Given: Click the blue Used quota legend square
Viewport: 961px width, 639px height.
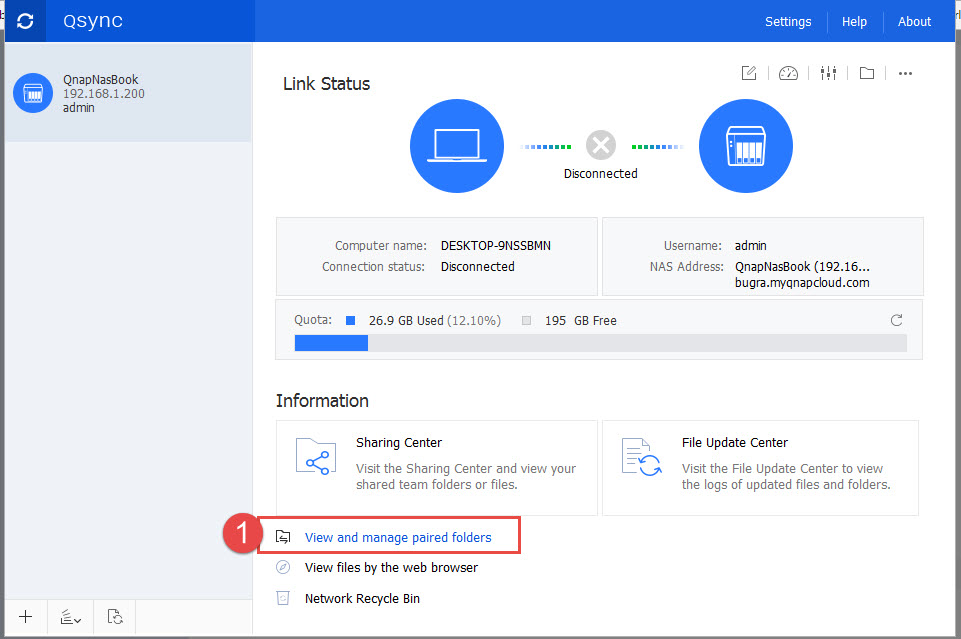Looking at the screenshot, I should point(351,320).
